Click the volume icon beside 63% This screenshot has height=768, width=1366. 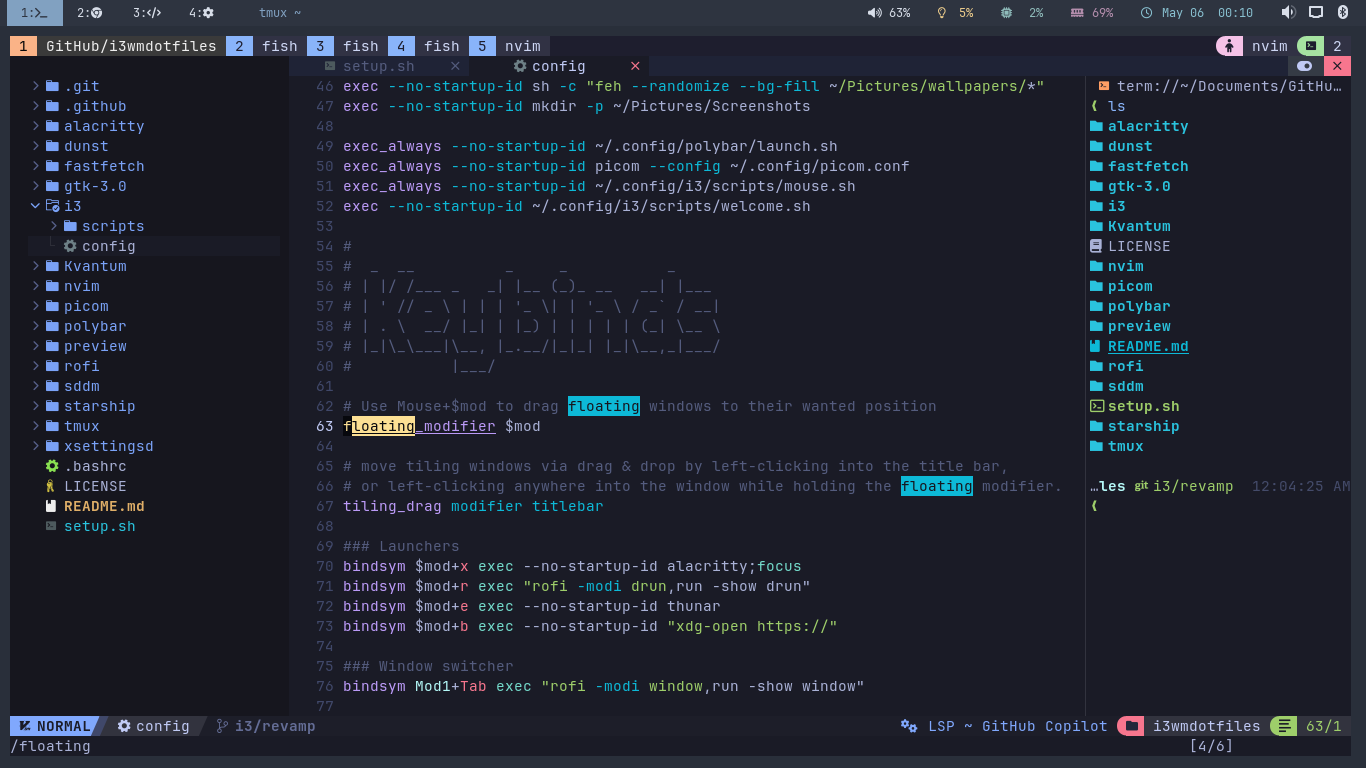point(874,13)
